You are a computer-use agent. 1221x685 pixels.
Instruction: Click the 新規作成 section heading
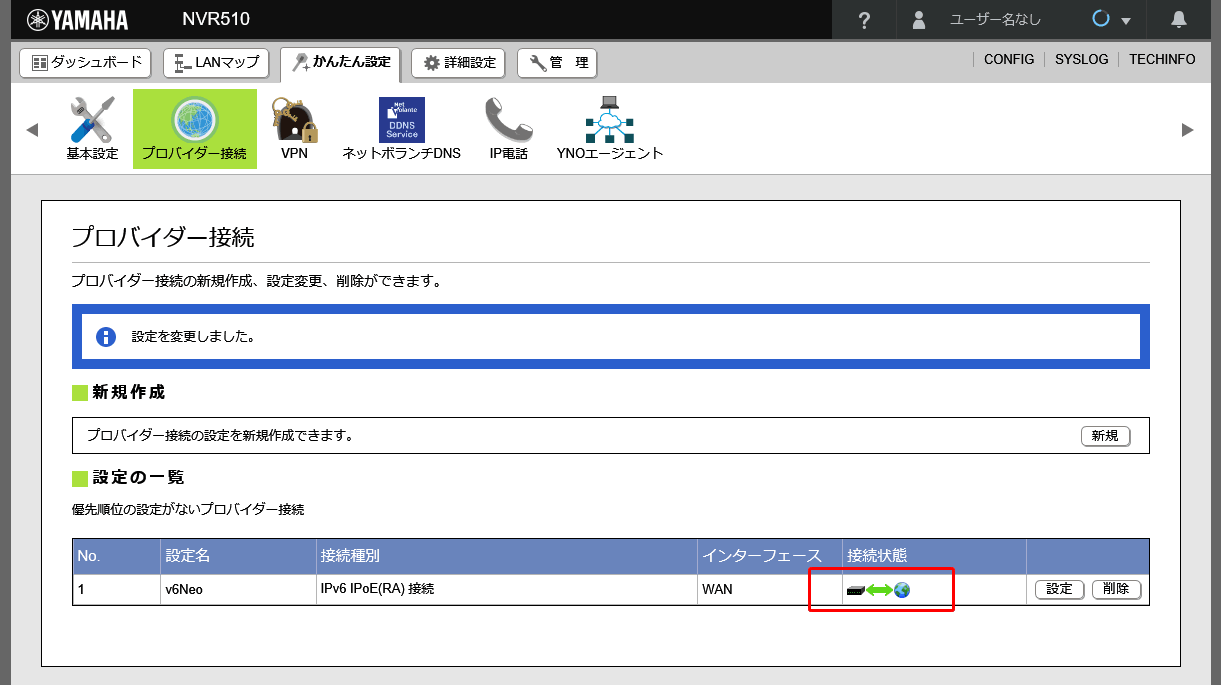click(128, 393)
